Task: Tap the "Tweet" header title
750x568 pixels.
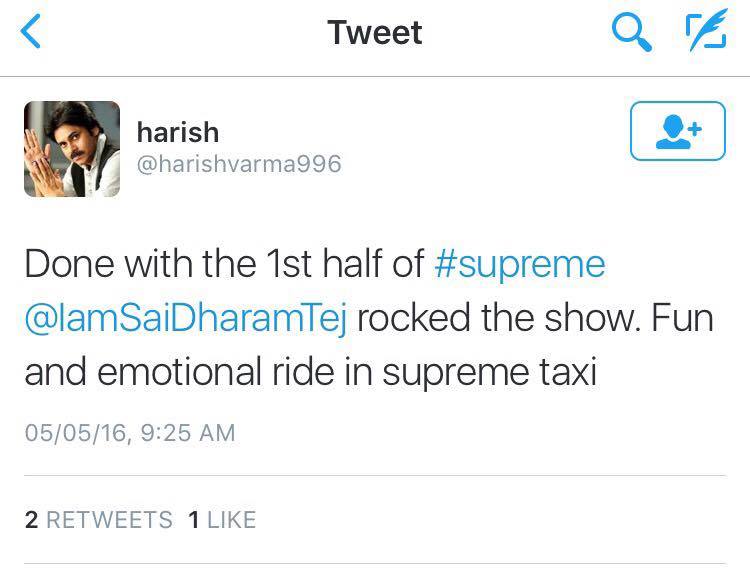Action: (x=375, y=33)
